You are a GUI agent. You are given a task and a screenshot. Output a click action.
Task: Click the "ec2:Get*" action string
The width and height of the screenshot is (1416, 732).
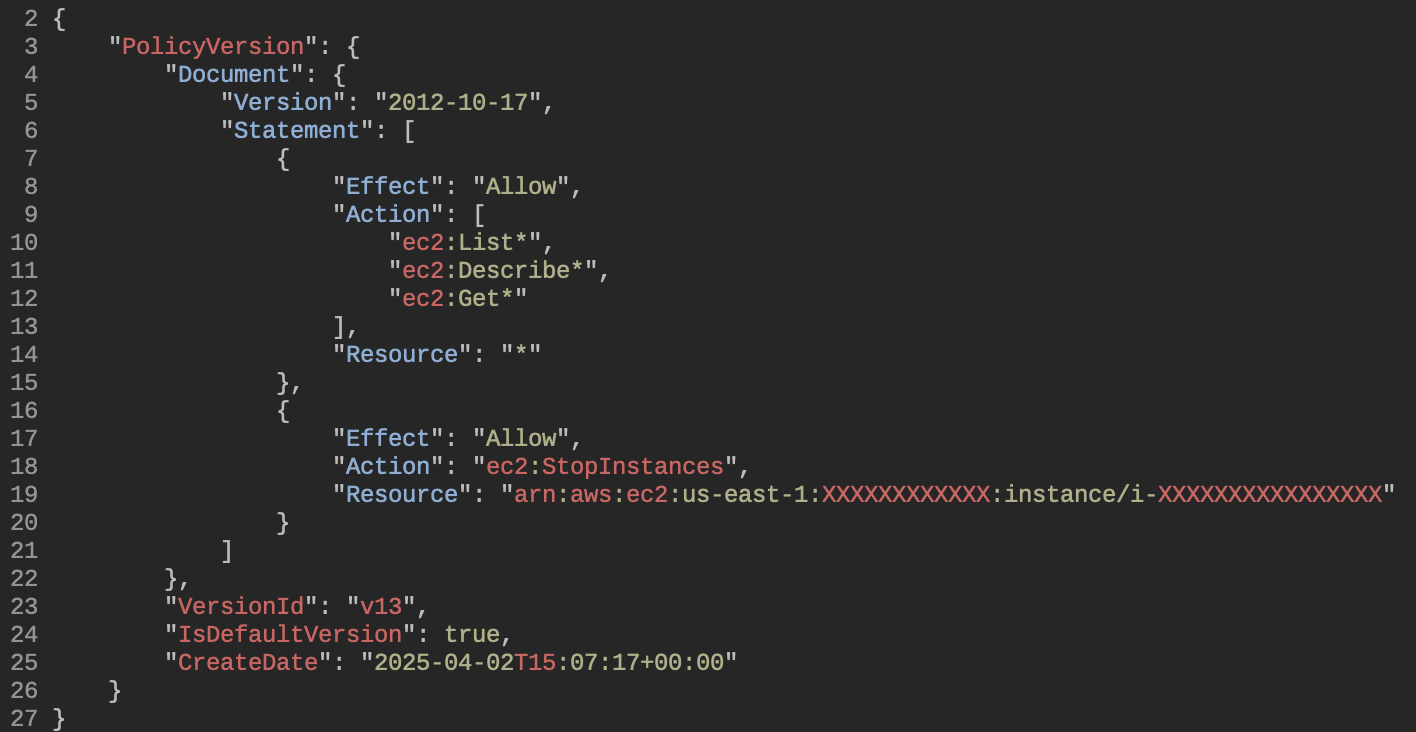458,299
